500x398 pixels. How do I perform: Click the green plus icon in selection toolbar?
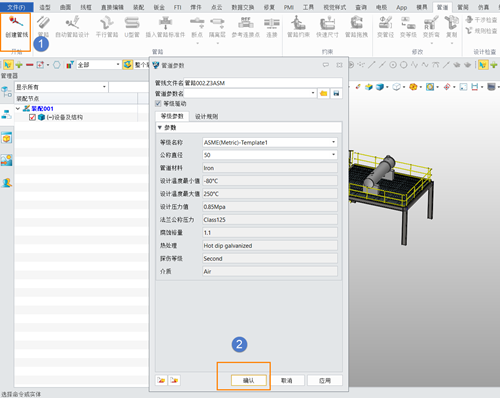[19, 65]
